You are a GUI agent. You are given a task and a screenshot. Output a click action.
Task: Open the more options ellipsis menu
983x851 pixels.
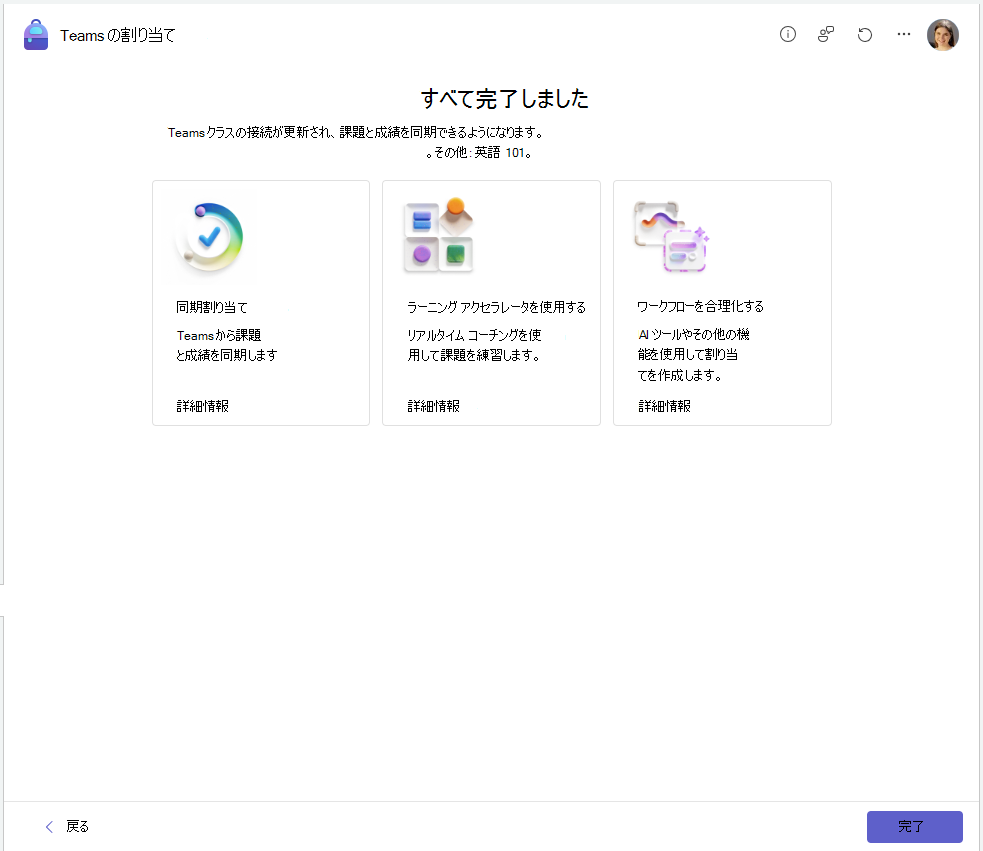point(903,34)
